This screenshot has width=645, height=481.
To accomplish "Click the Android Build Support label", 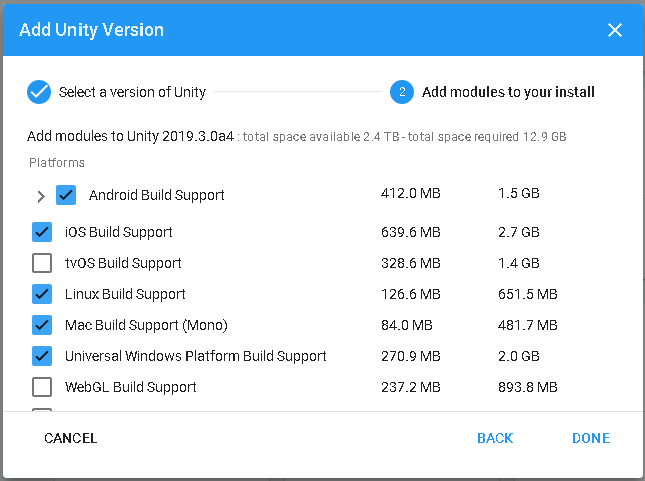I will pos(156,195).
